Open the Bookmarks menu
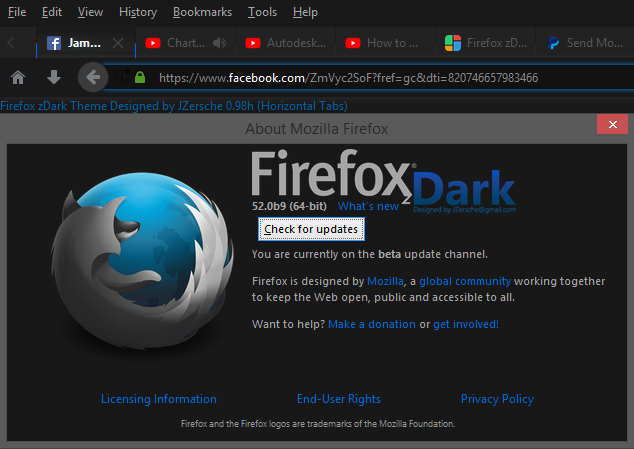Screen dimensions: 634x449 tap(202, 12)
